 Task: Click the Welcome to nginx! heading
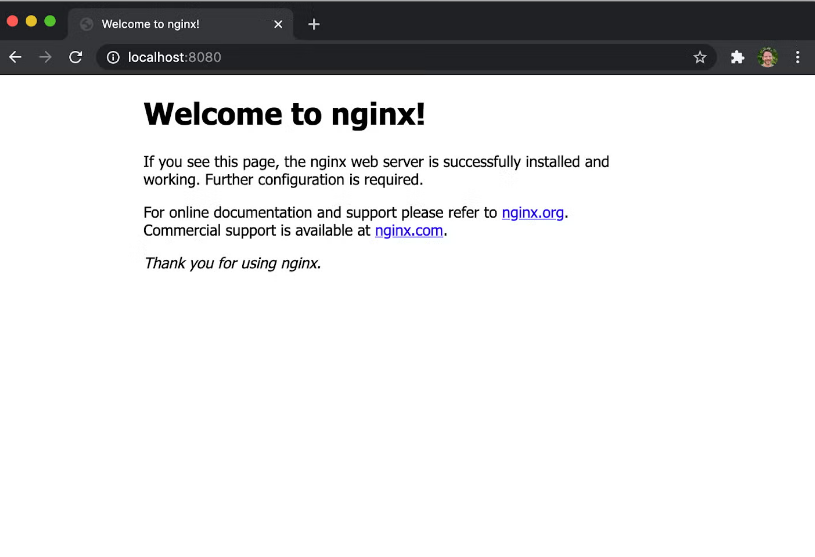point(284,114)
